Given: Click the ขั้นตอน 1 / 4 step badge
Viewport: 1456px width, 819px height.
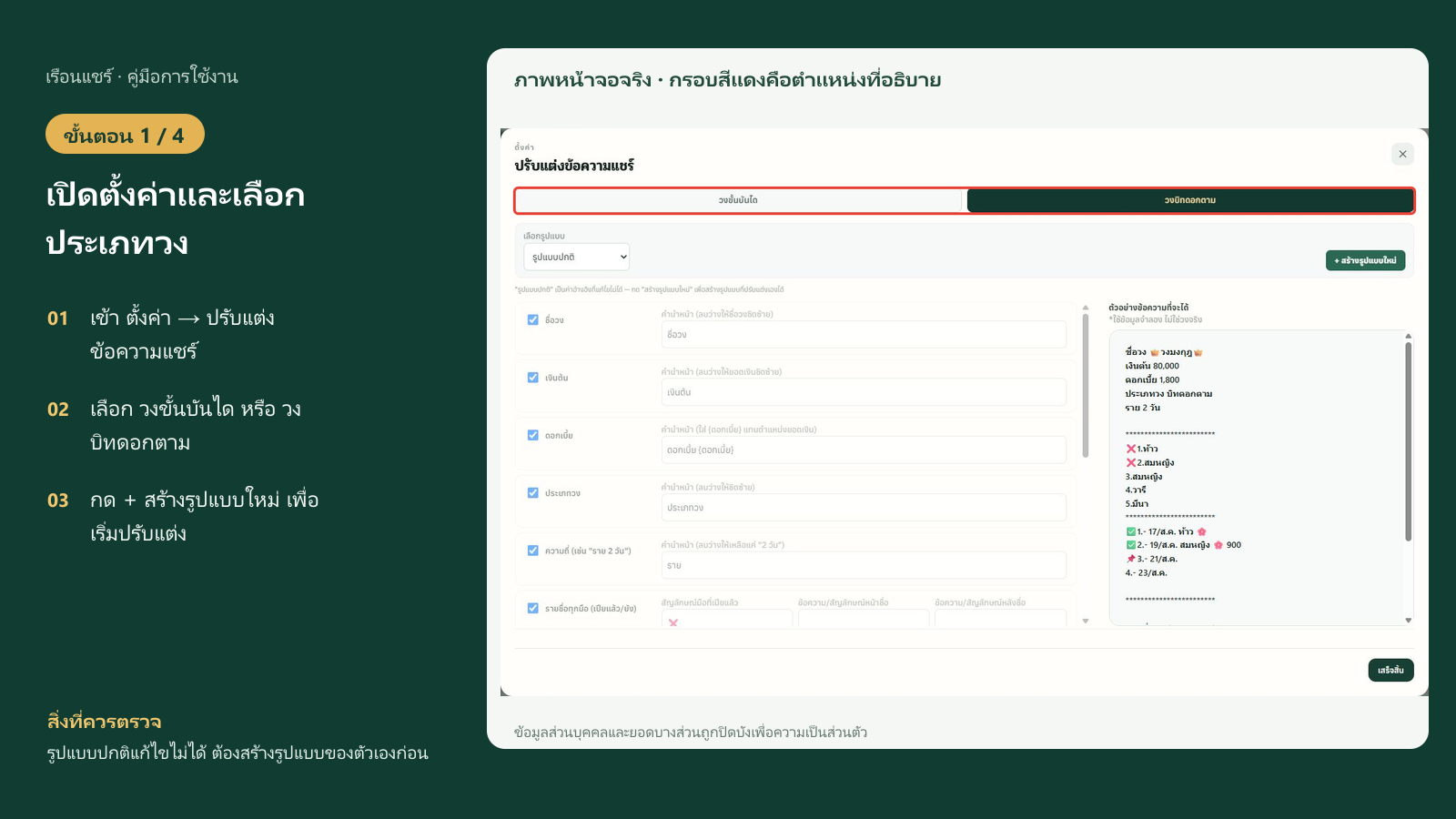Looking at the screenshot, I should 125,135.
